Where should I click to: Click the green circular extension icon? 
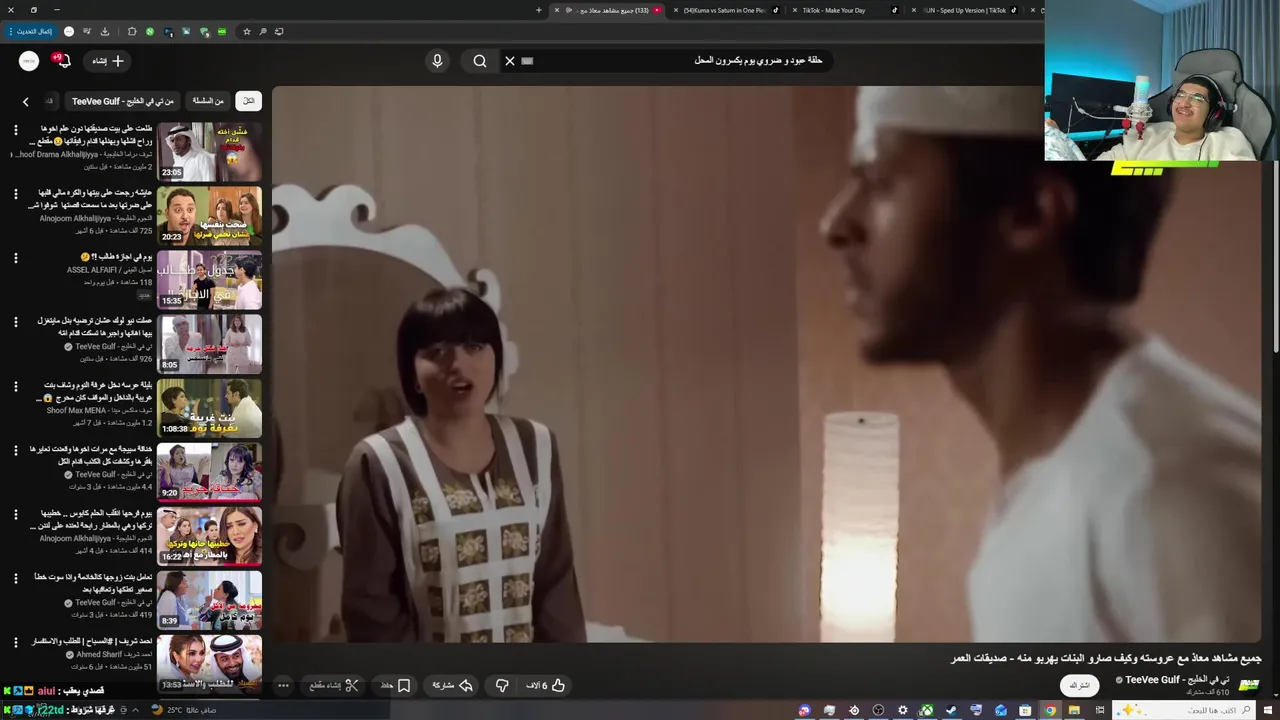(x=150, y=31)
